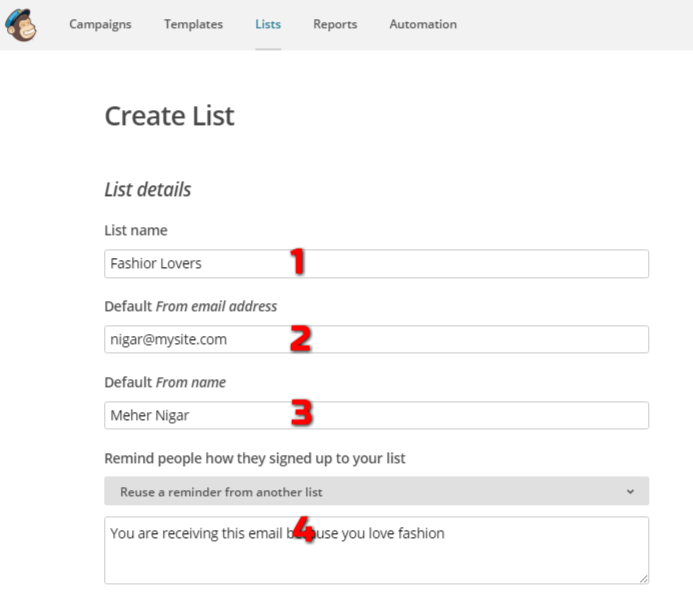Screen dimensions: 693x599
Task: Go to the Templates page
Action: [193, 24]
